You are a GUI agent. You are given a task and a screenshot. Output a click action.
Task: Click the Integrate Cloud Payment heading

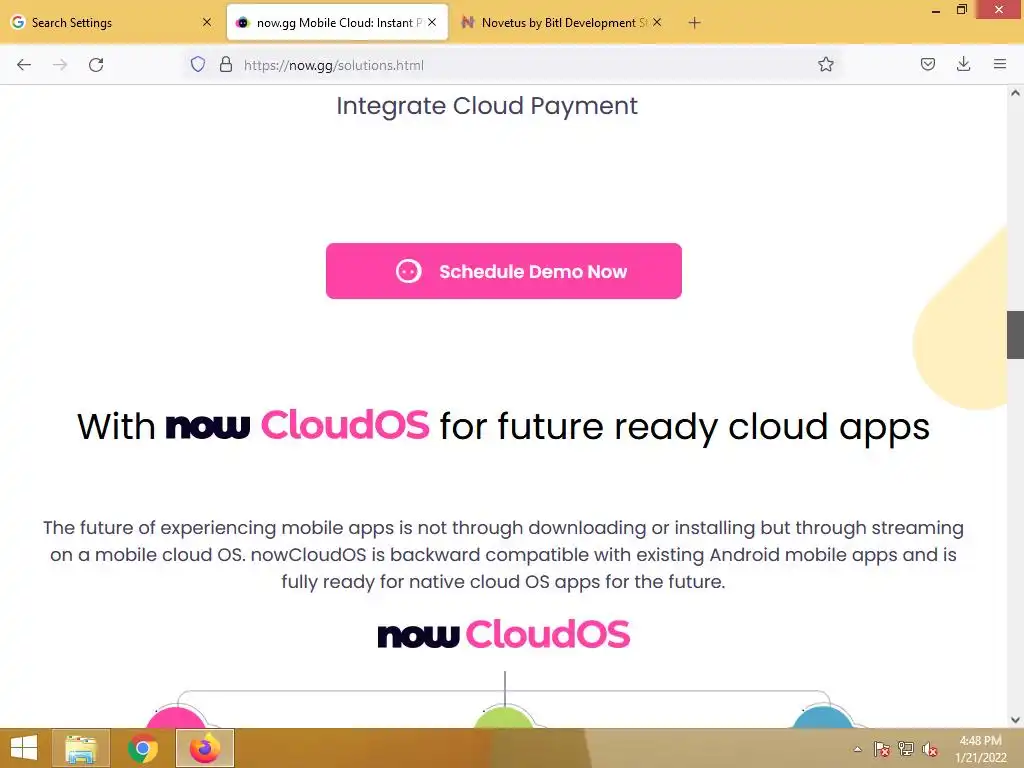(x=487, y=106)
